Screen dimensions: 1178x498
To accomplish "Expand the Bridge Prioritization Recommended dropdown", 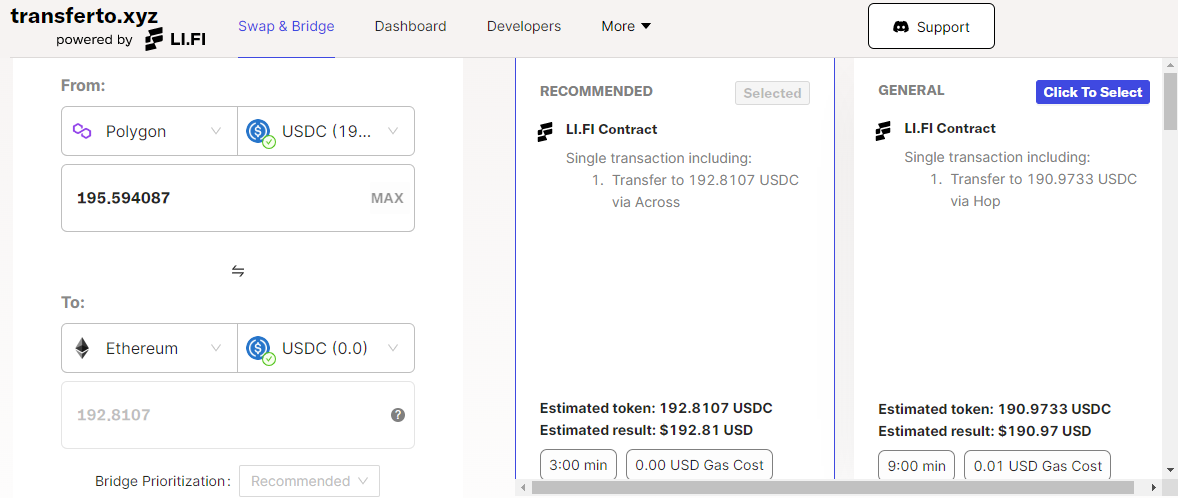I will click(310, 481).
